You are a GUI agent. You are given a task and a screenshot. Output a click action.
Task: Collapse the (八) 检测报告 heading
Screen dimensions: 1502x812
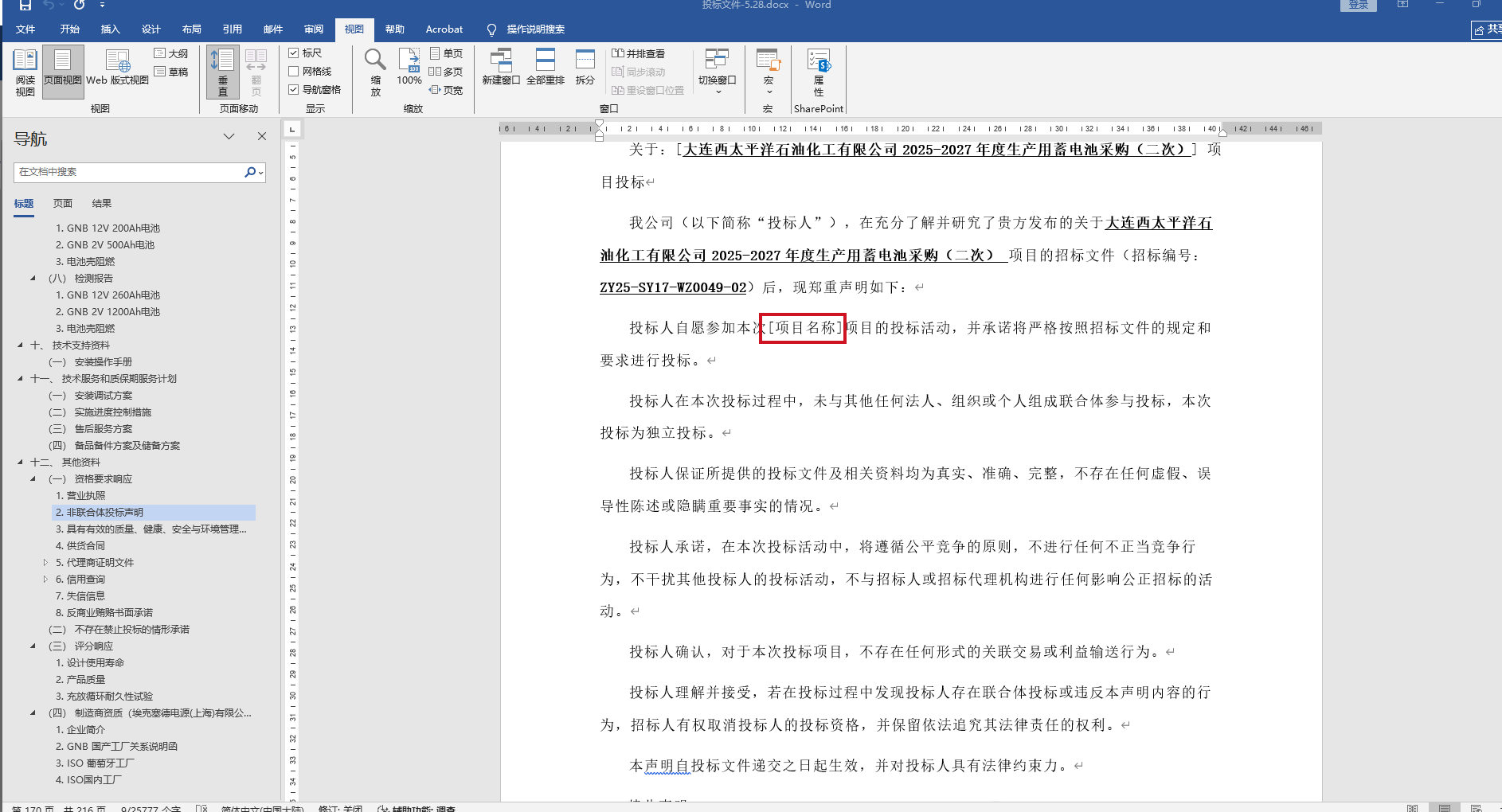33,279
